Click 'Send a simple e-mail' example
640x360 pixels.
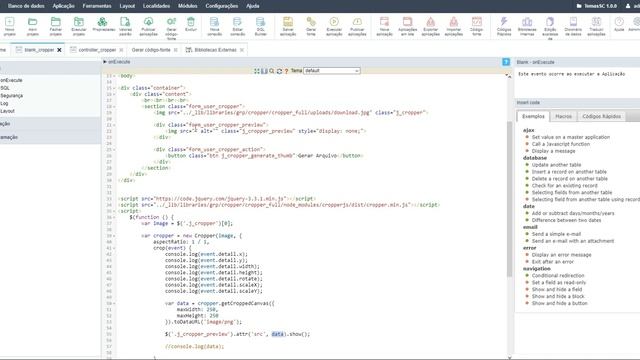(556, 234)
